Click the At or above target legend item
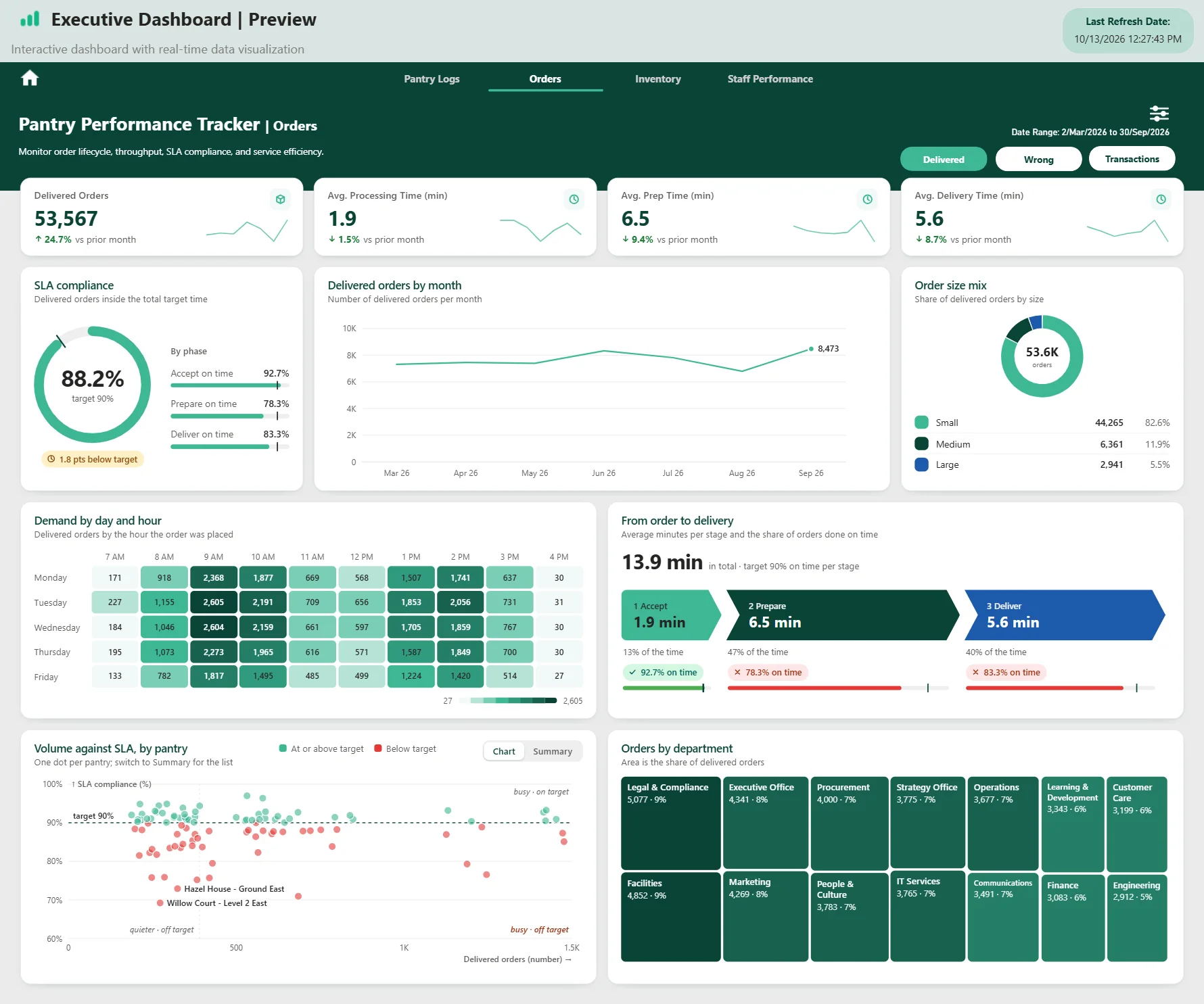 (x=321, y=748)
